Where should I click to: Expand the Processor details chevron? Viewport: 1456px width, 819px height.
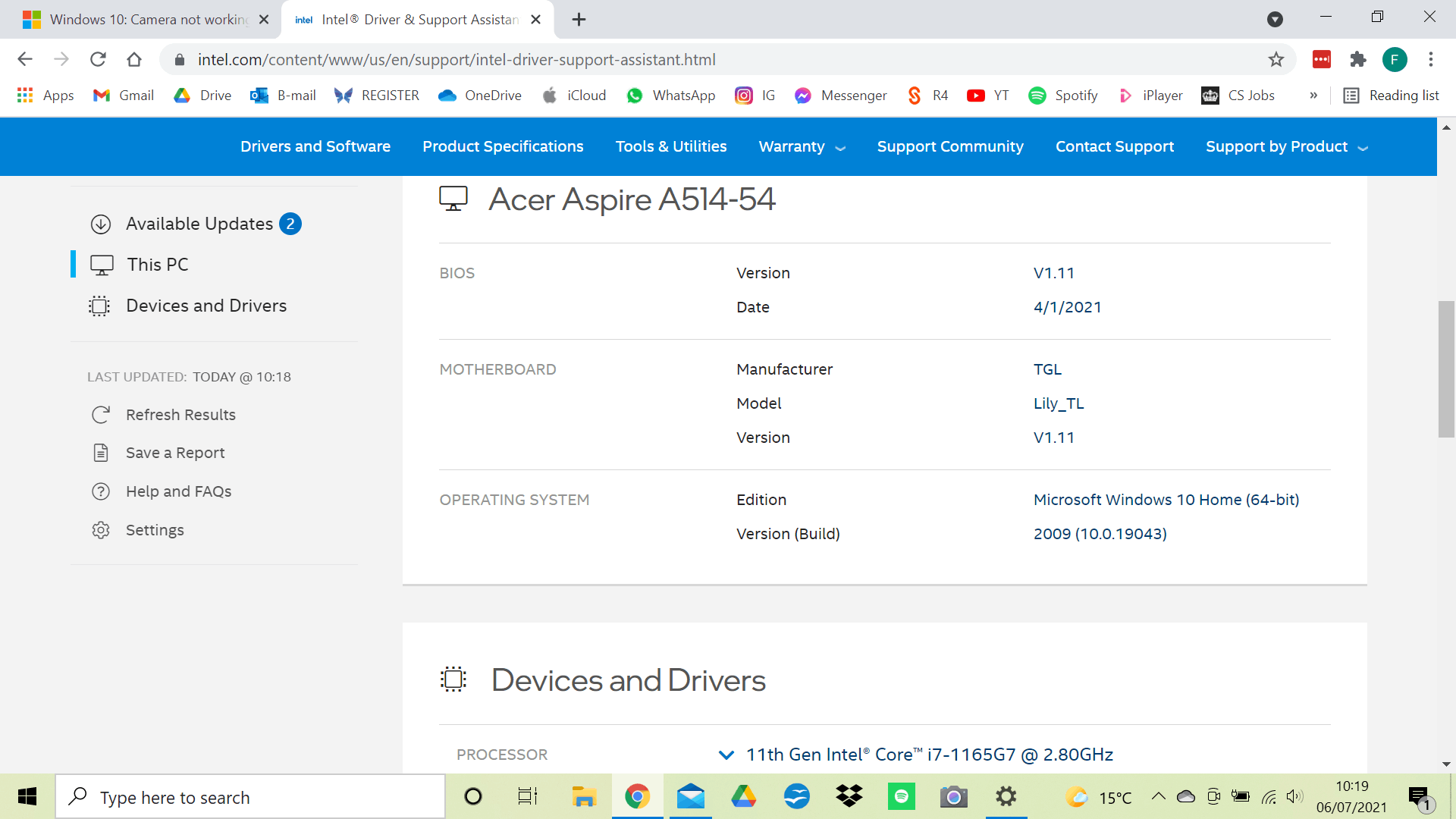(x=726, y=755)
